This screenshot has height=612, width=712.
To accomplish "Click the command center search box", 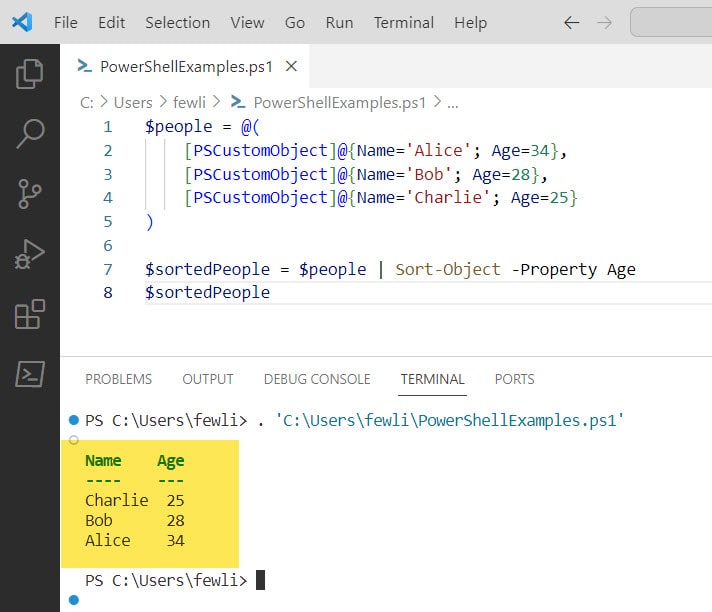I will [x=671, y=22].
